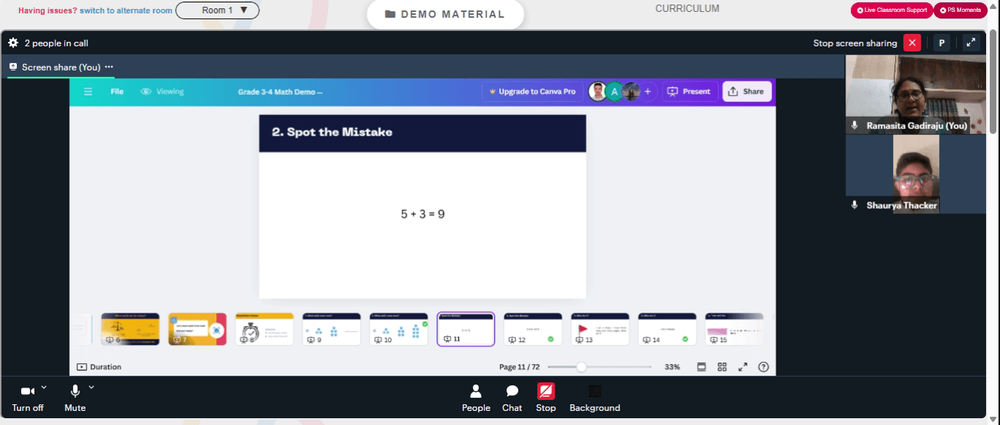The width and height of the screenshot is (1000, 425).
Task: Select slide thumbnail 10
Action: 399,329
